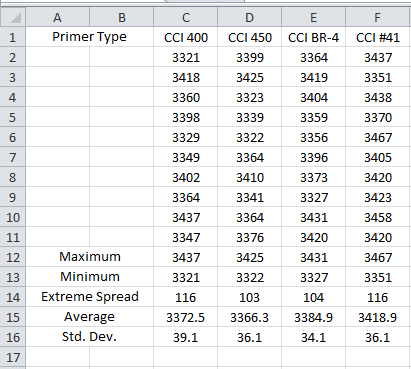
Task: Select cell containing 3438
Action: (x=377, y=97)
